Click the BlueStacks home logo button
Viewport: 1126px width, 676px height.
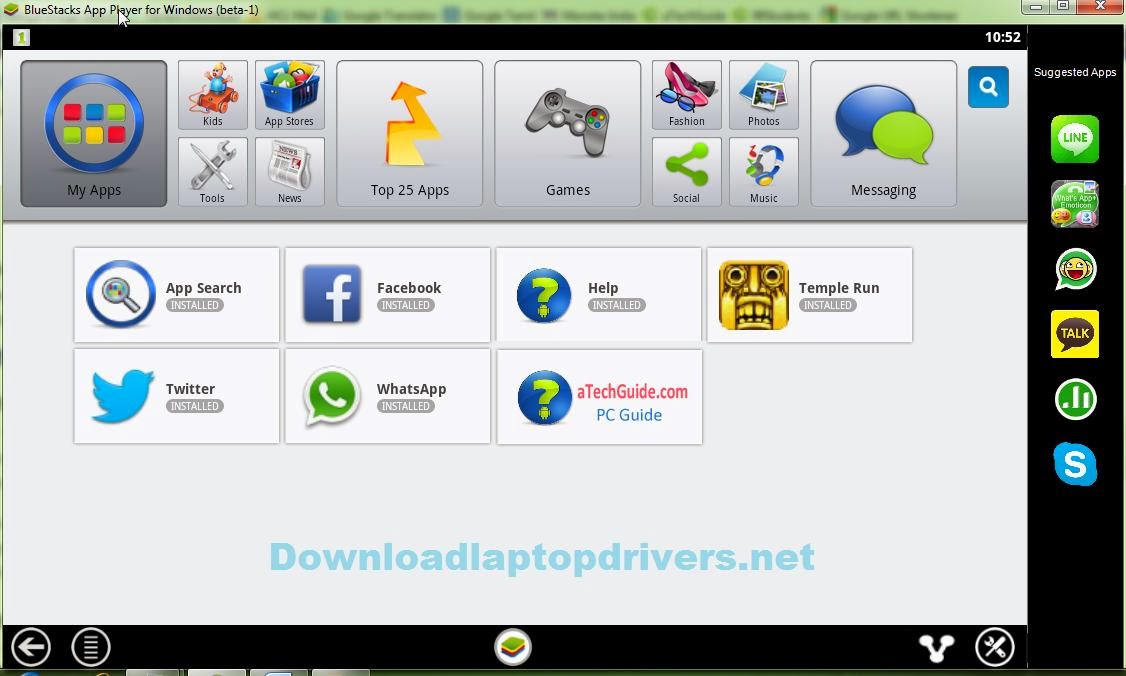point(513,647)
